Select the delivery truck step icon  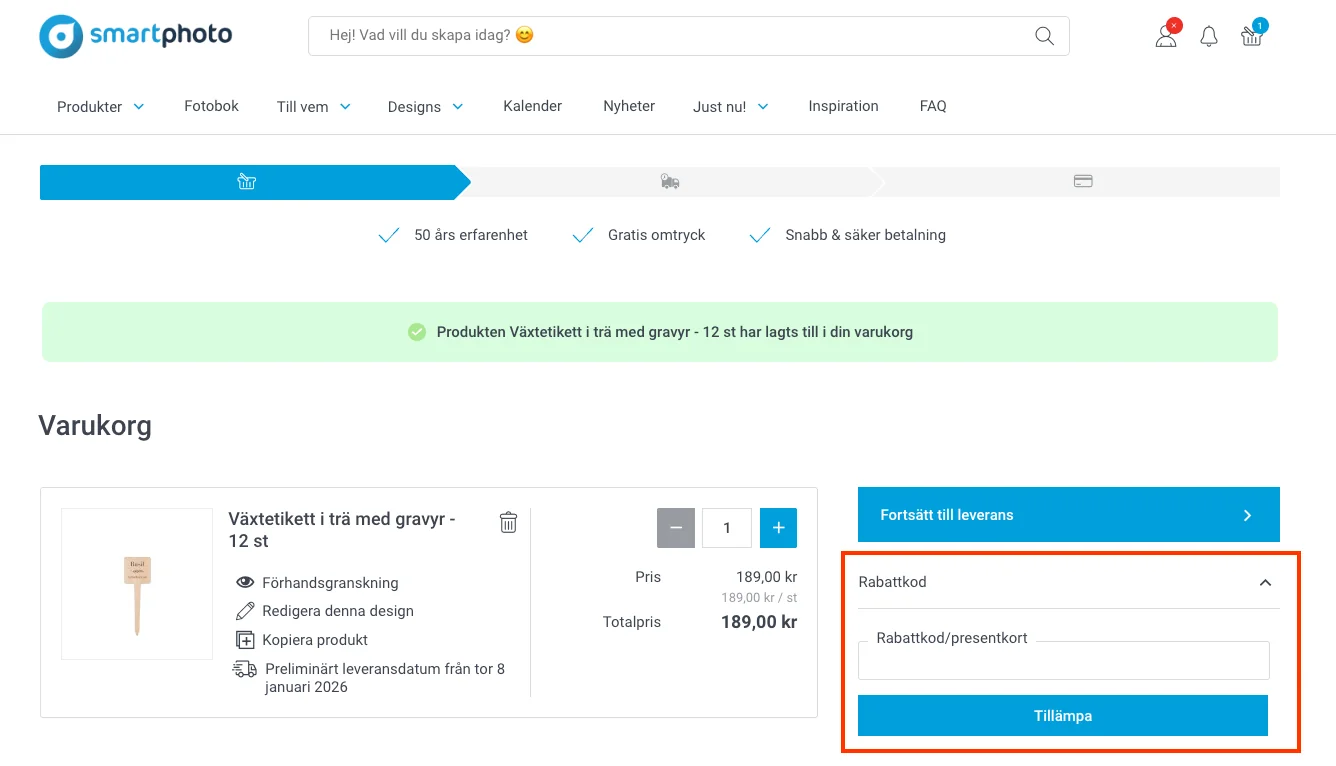click(669, 181)
